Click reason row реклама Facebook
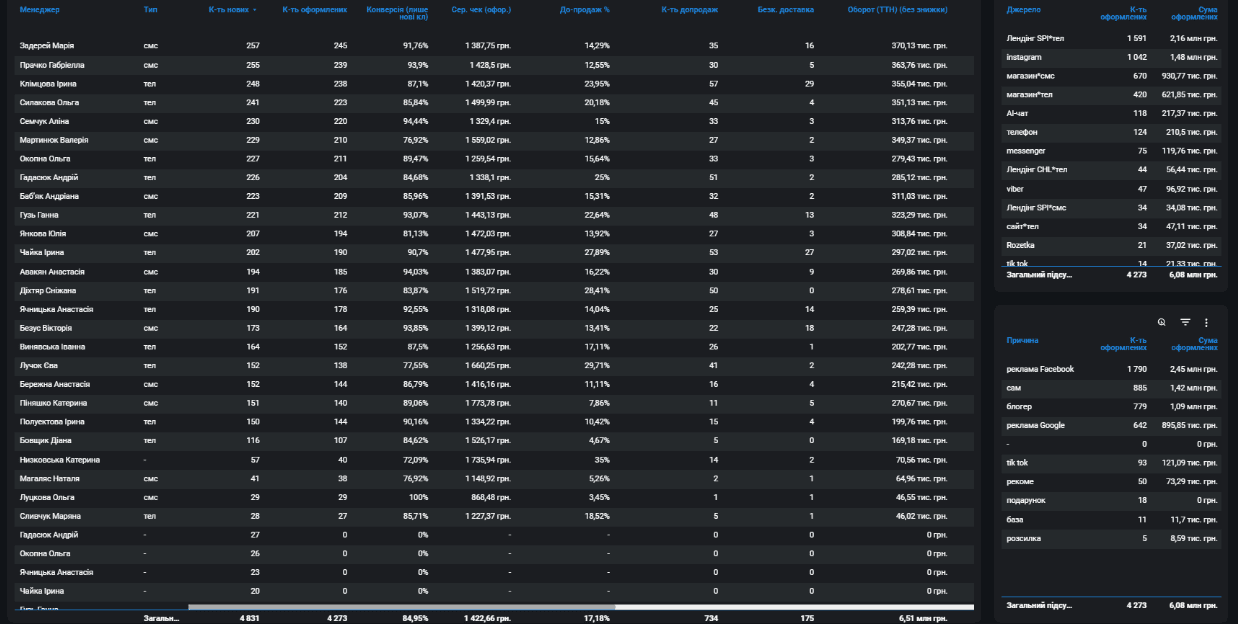Viewport: 1238px width, 624px height. click(1112, 369)
